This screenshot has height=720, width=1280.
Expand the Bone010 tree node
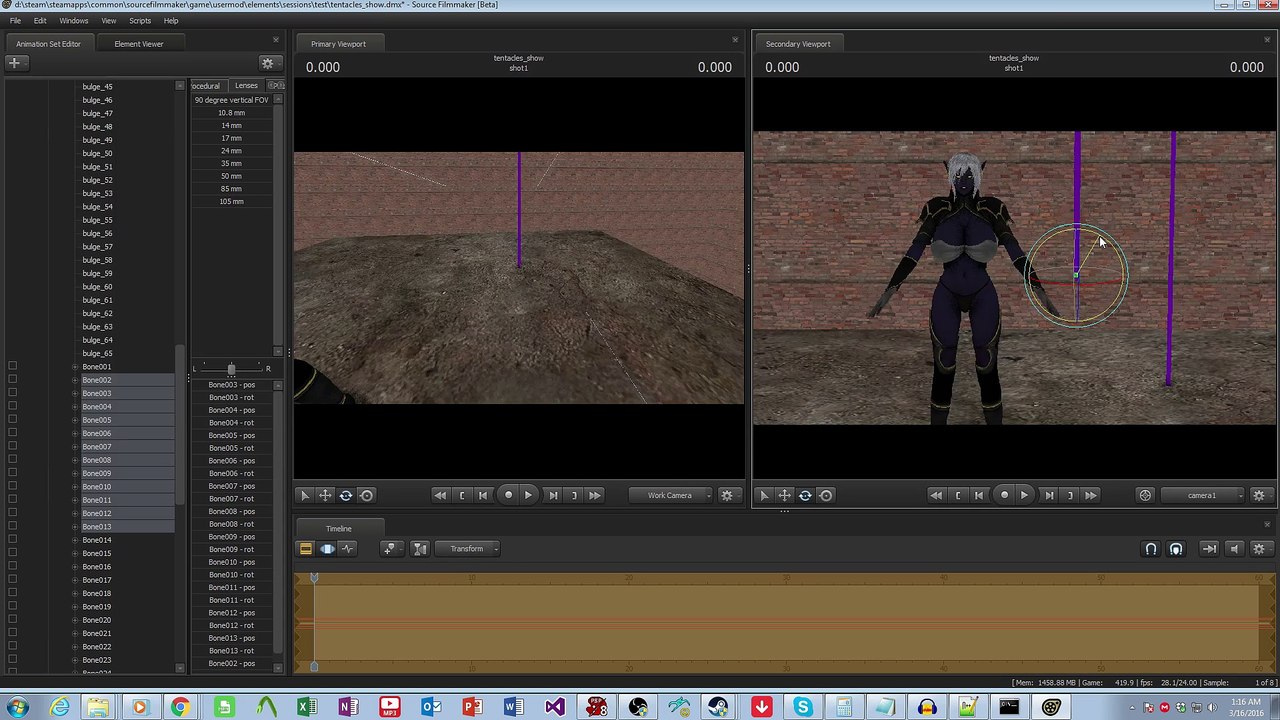[x=75, y=487]
